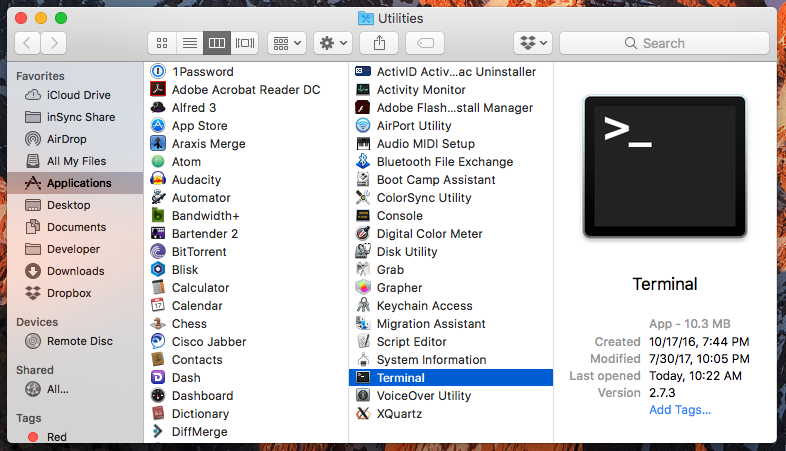This screenshot has height=451, width=786.
Task: Click the Adobe Acrobat Reader DC icon
Action: [158, 89]
